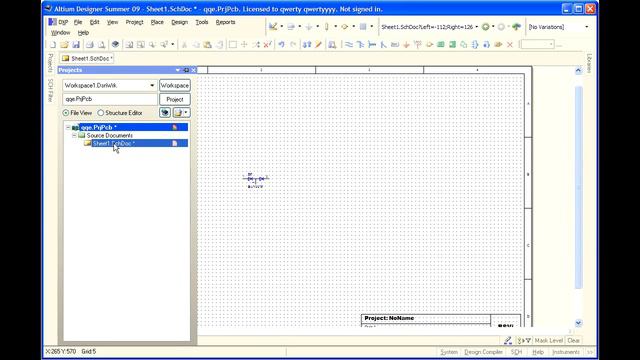Screen dimensions: 640x360
Task: Open the SCH Filter side panel tab
Action: 50,91
